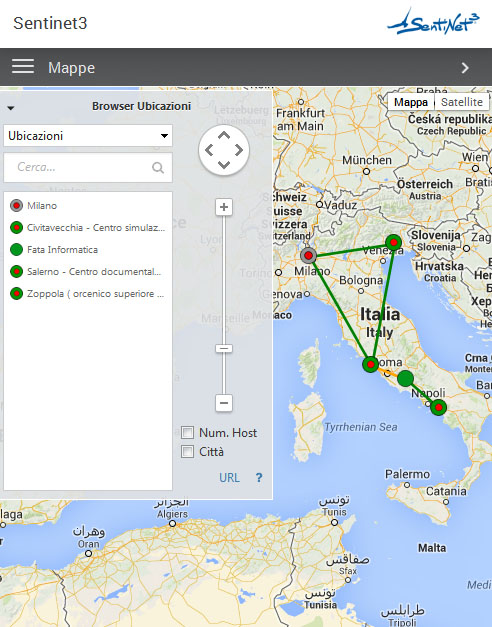Click the search magnifier icon
Screen dimensions: 492x627
[158, 168]
